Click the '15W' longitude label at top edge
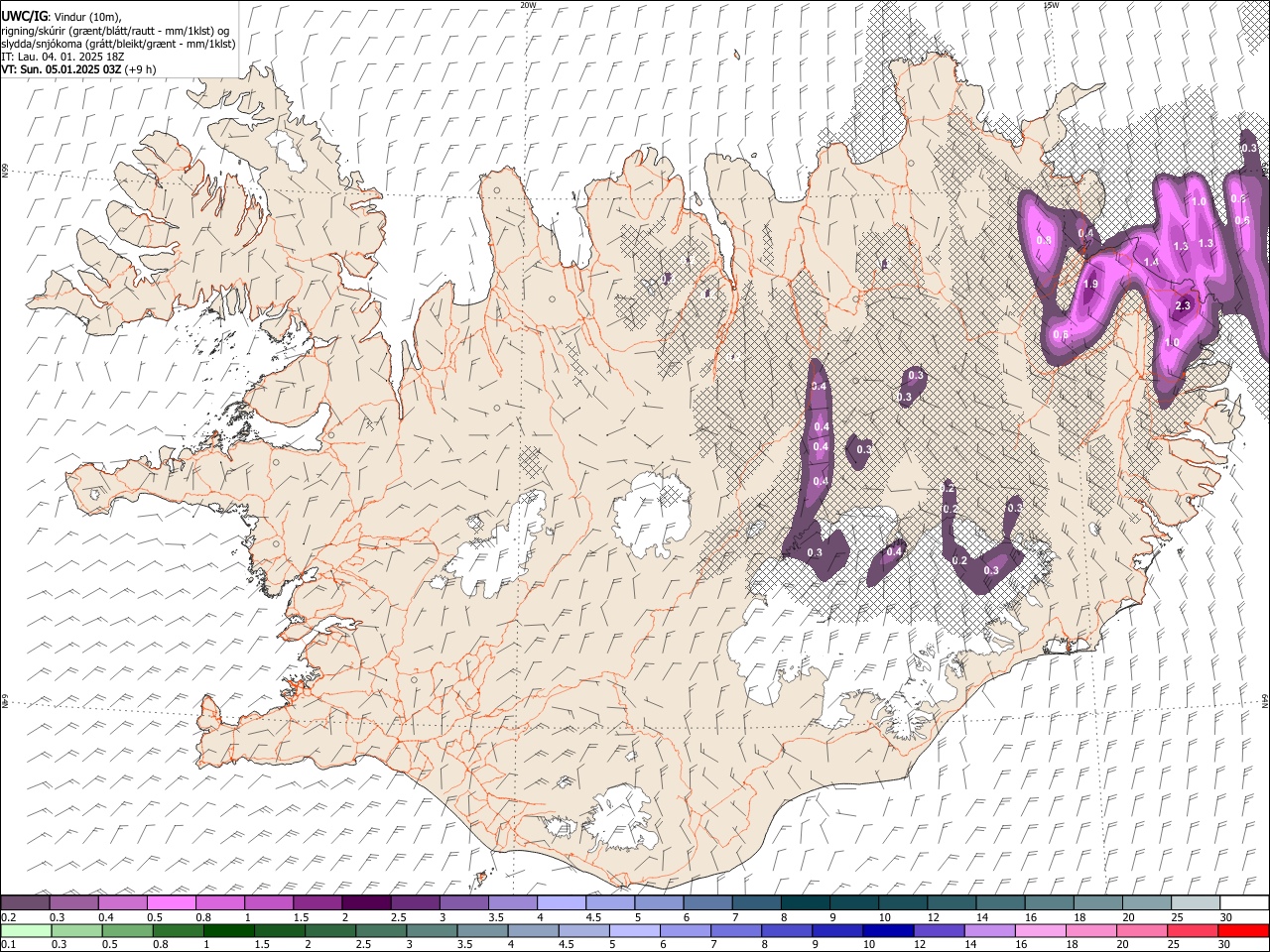Viewport: 1270px width, 952px height. tap(1051, 5)
